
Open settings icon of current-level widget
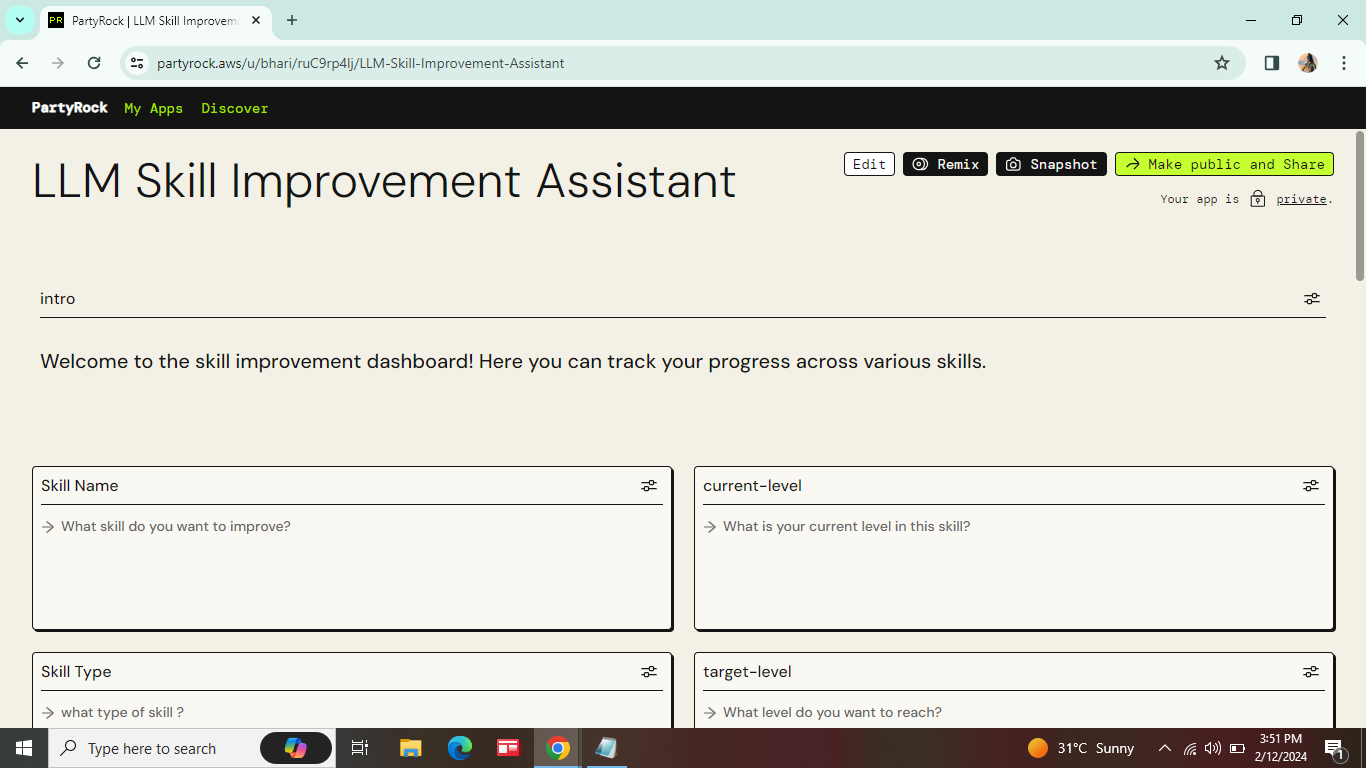(1311, 486)
